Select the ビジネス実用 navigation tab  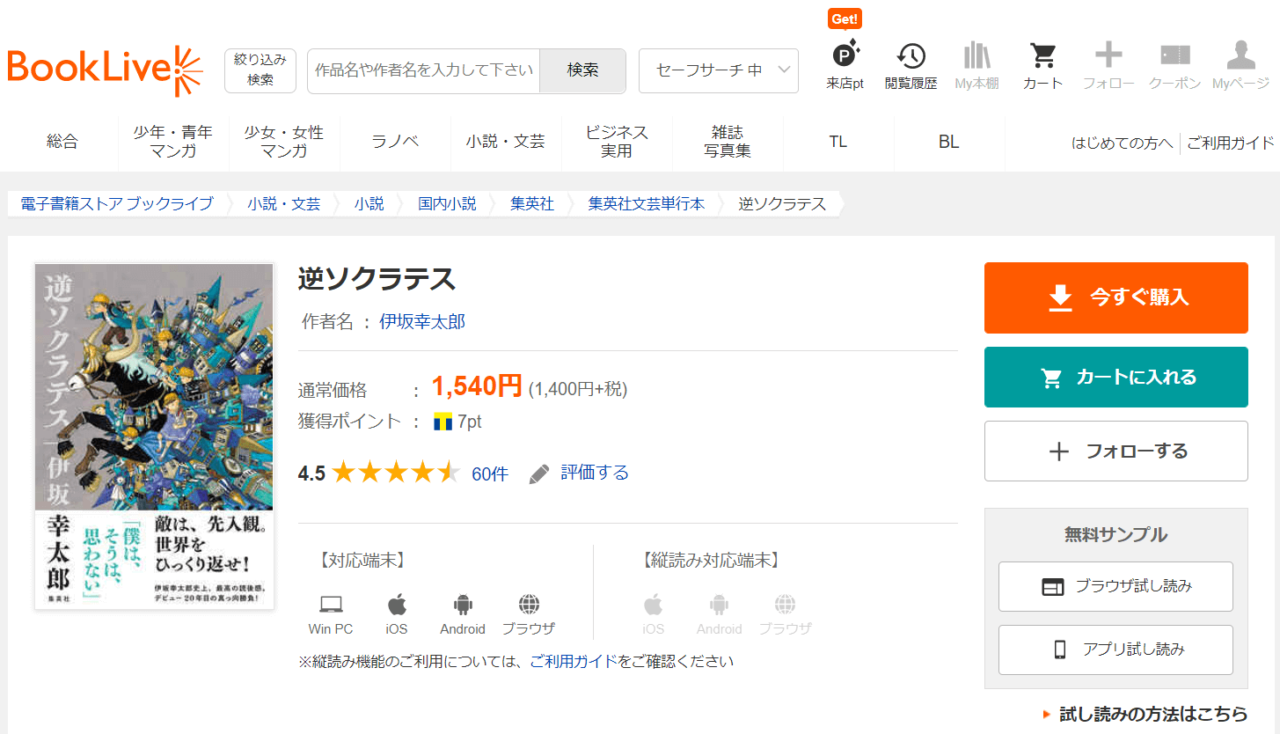point(616,142)
